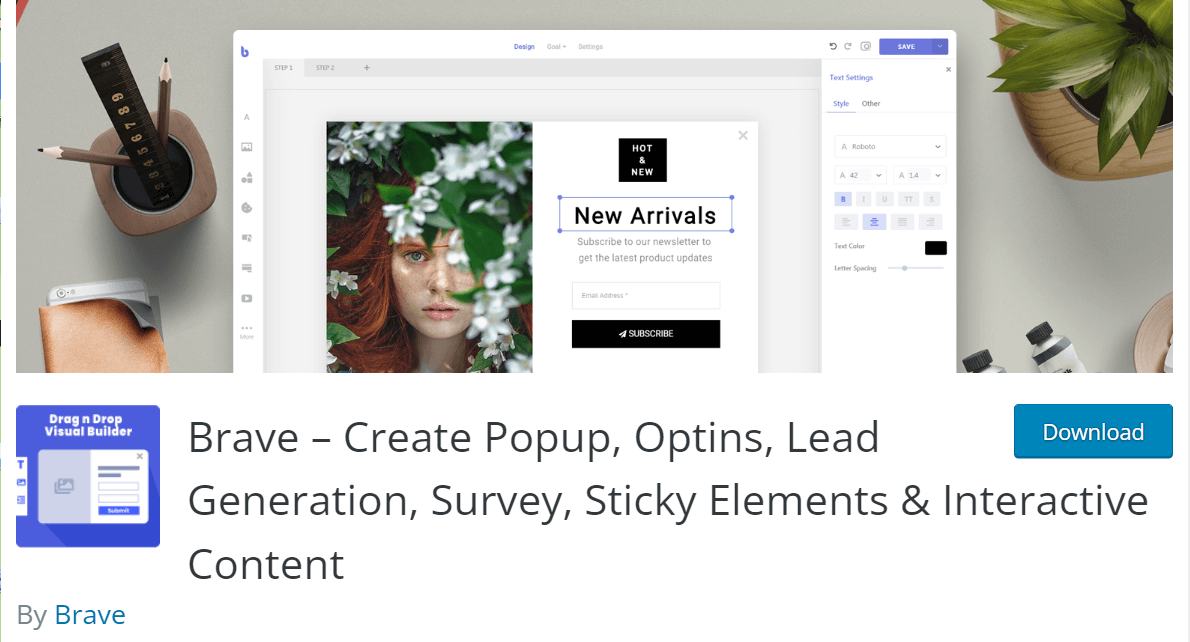1190x642 pixels.
Task: Select the sticker/cookie element icon in sidebar
Action: [247, 208]
